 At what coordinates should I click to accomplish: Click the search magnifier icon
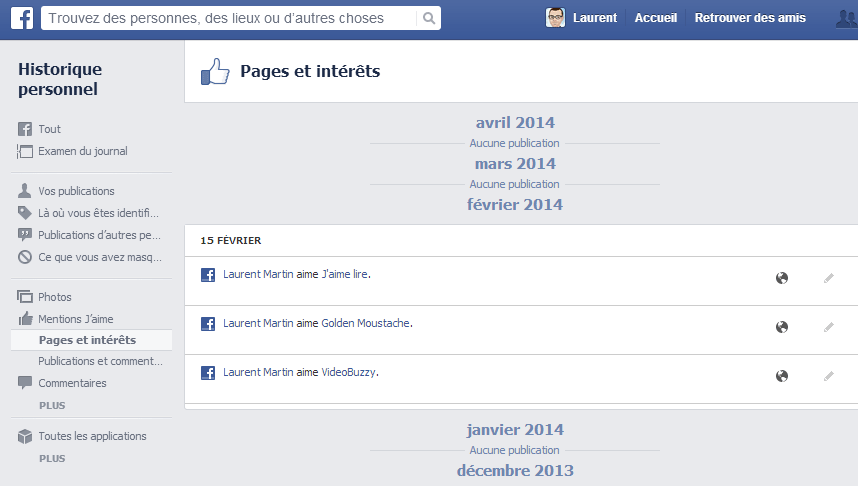429,18
